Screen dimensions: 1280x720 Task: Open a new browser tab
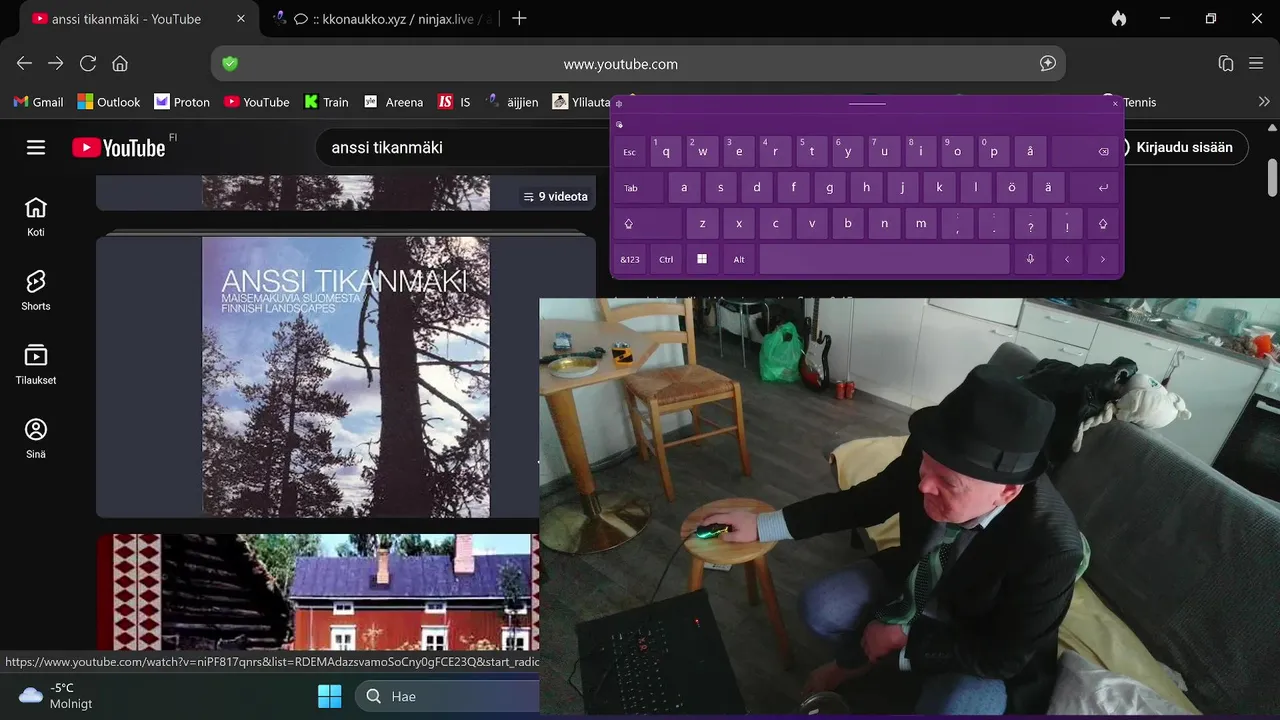(x=519, y=18)
